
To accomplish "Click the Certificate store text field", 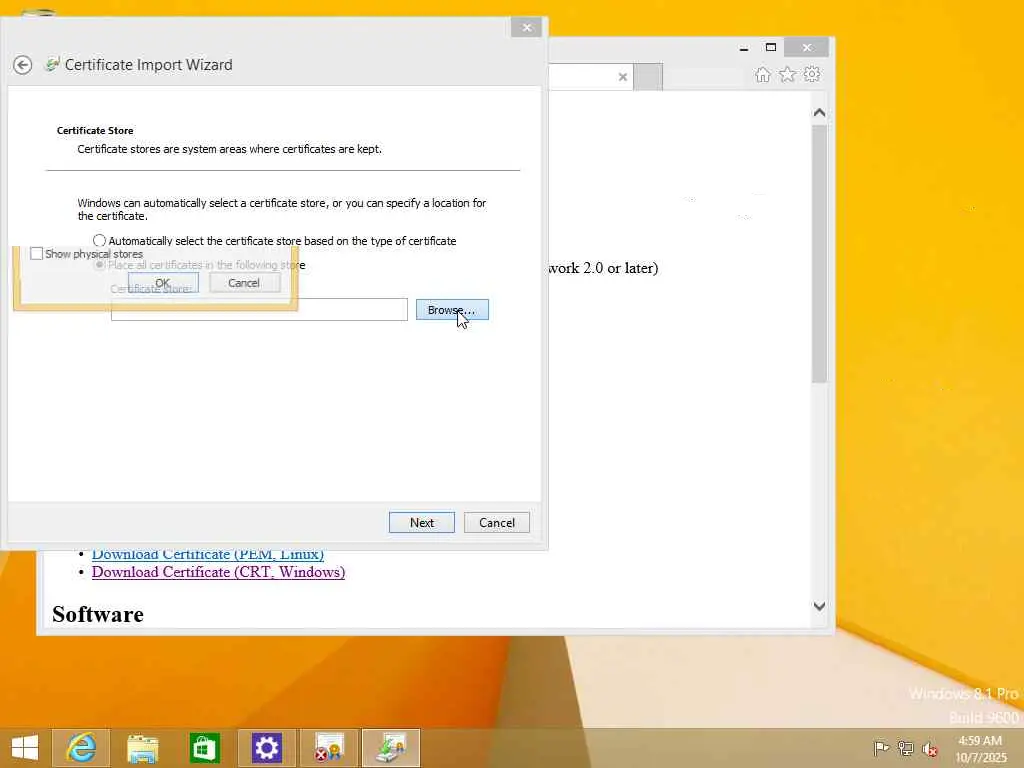I will coord(259,310).
